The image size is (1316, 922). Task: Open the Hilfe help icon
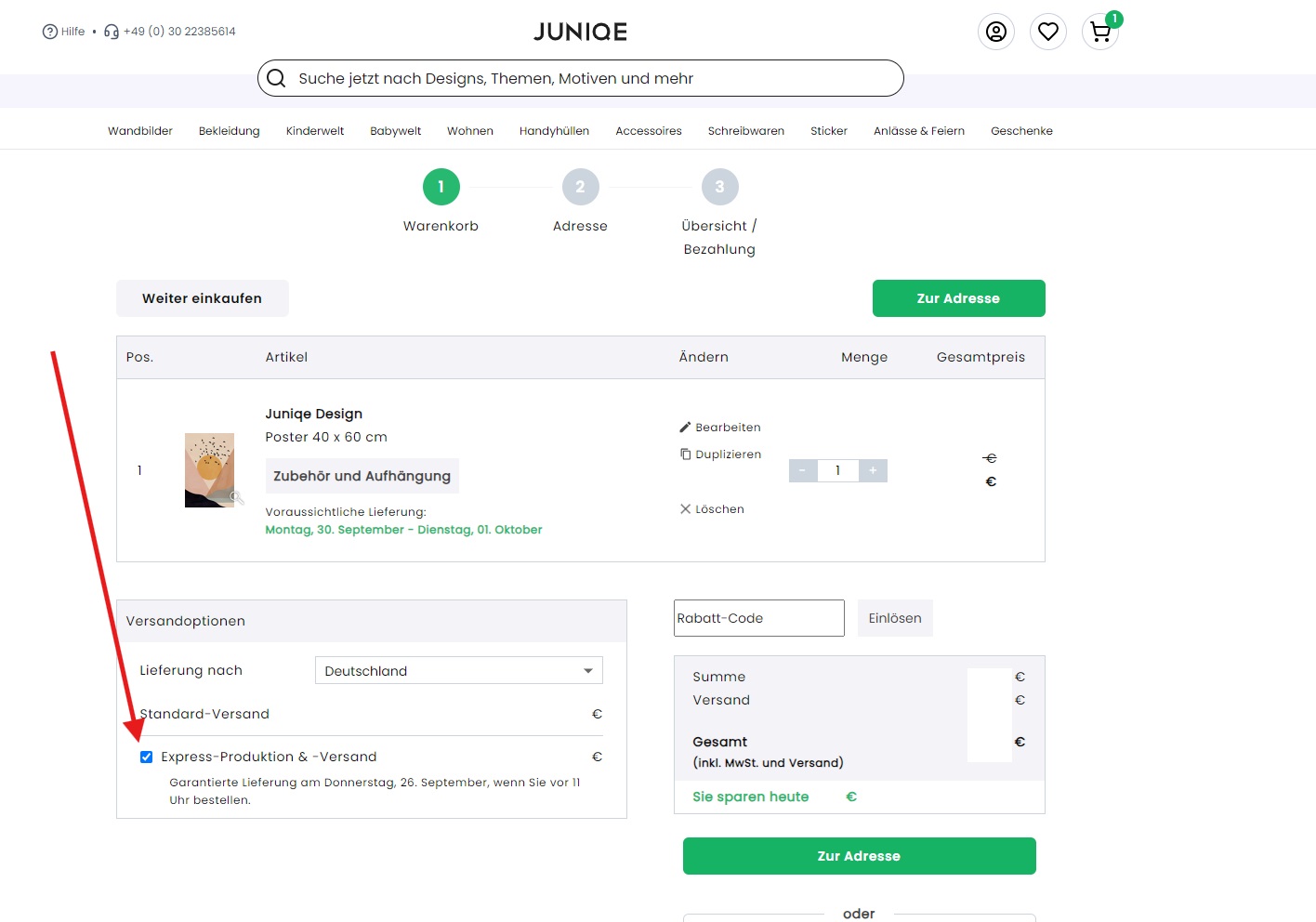pyautogui.click(x=50, y=32)
